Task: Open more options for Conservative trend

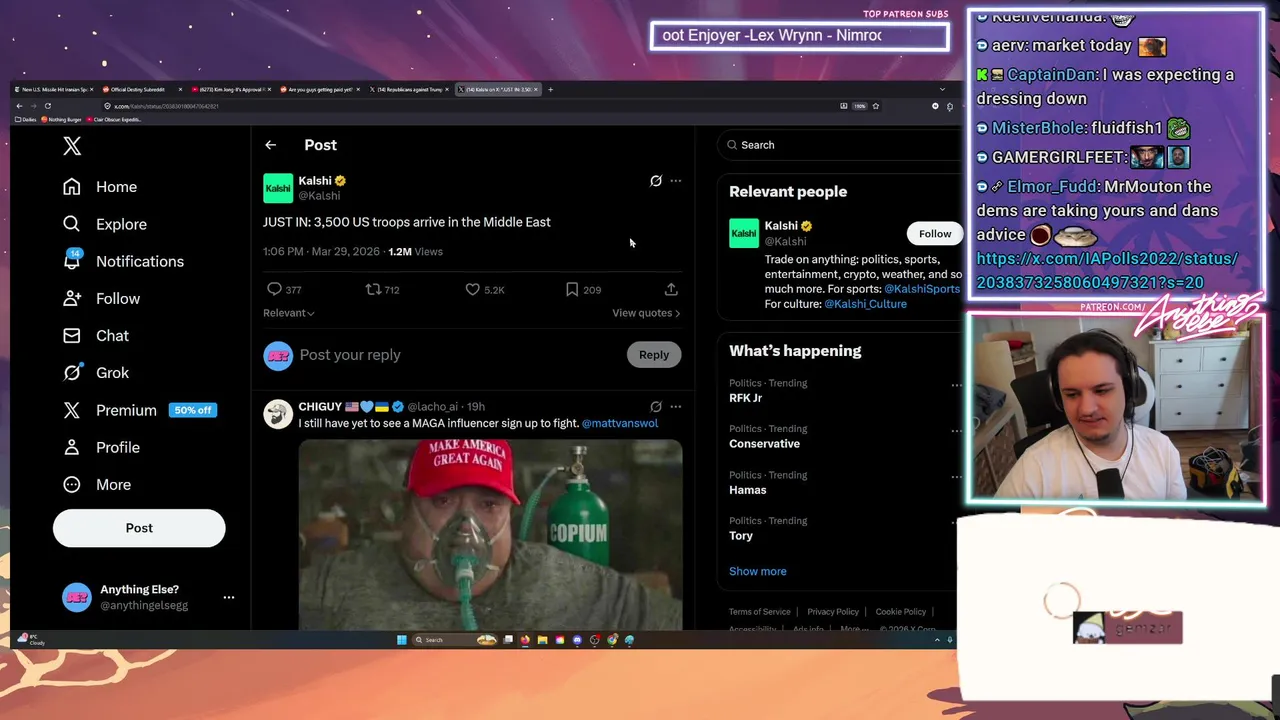Action: coord(956,431)
